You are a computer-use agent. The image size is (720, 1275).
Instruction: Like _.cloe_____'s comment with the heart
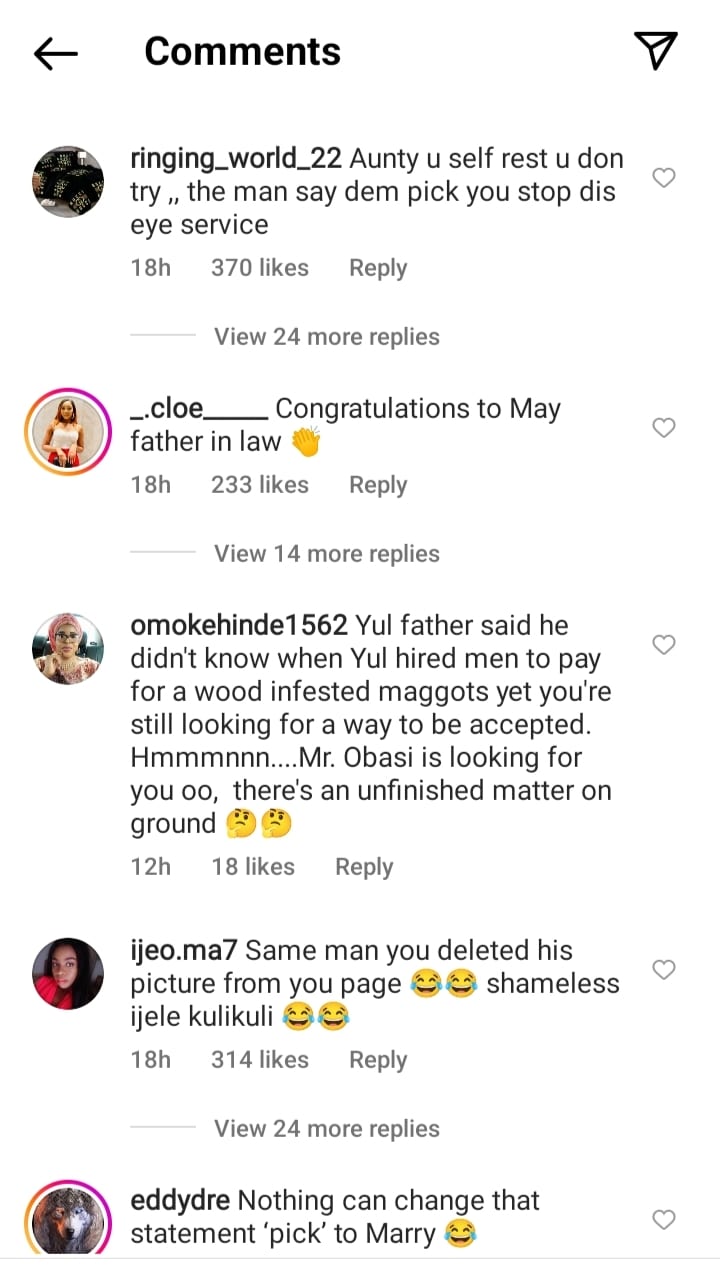tap(664, 428)
